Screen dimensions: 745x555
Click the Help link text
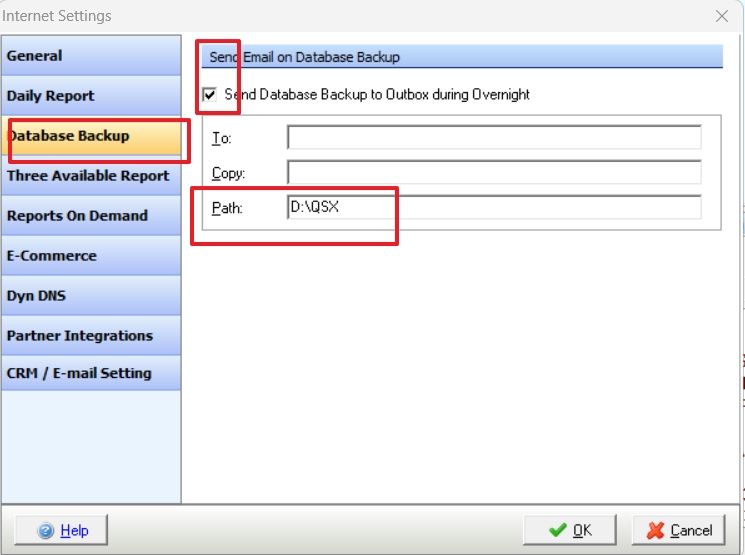75,530
